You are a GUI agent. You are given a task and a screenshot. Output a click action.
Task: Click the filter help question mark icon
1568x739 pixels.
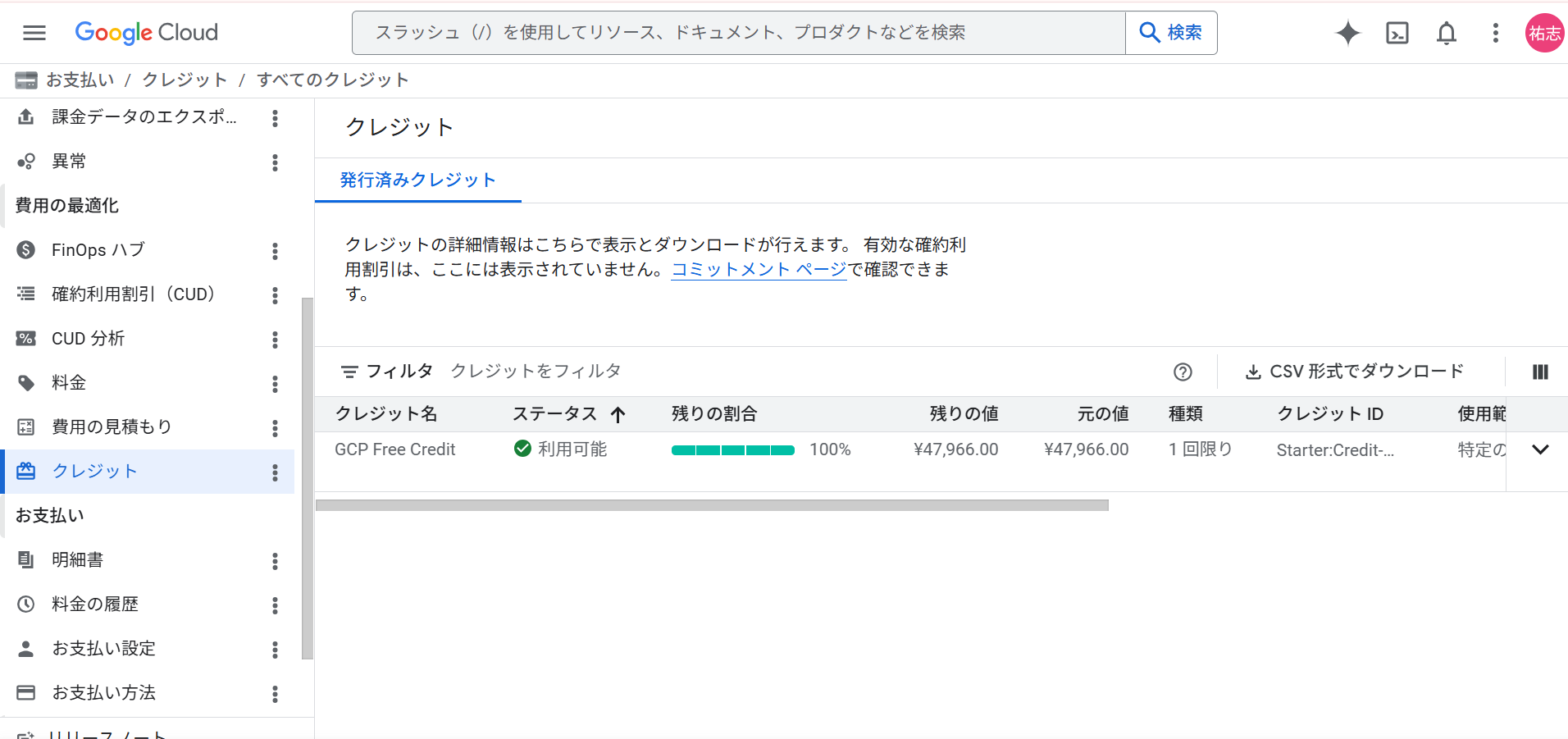point(1182,372)
